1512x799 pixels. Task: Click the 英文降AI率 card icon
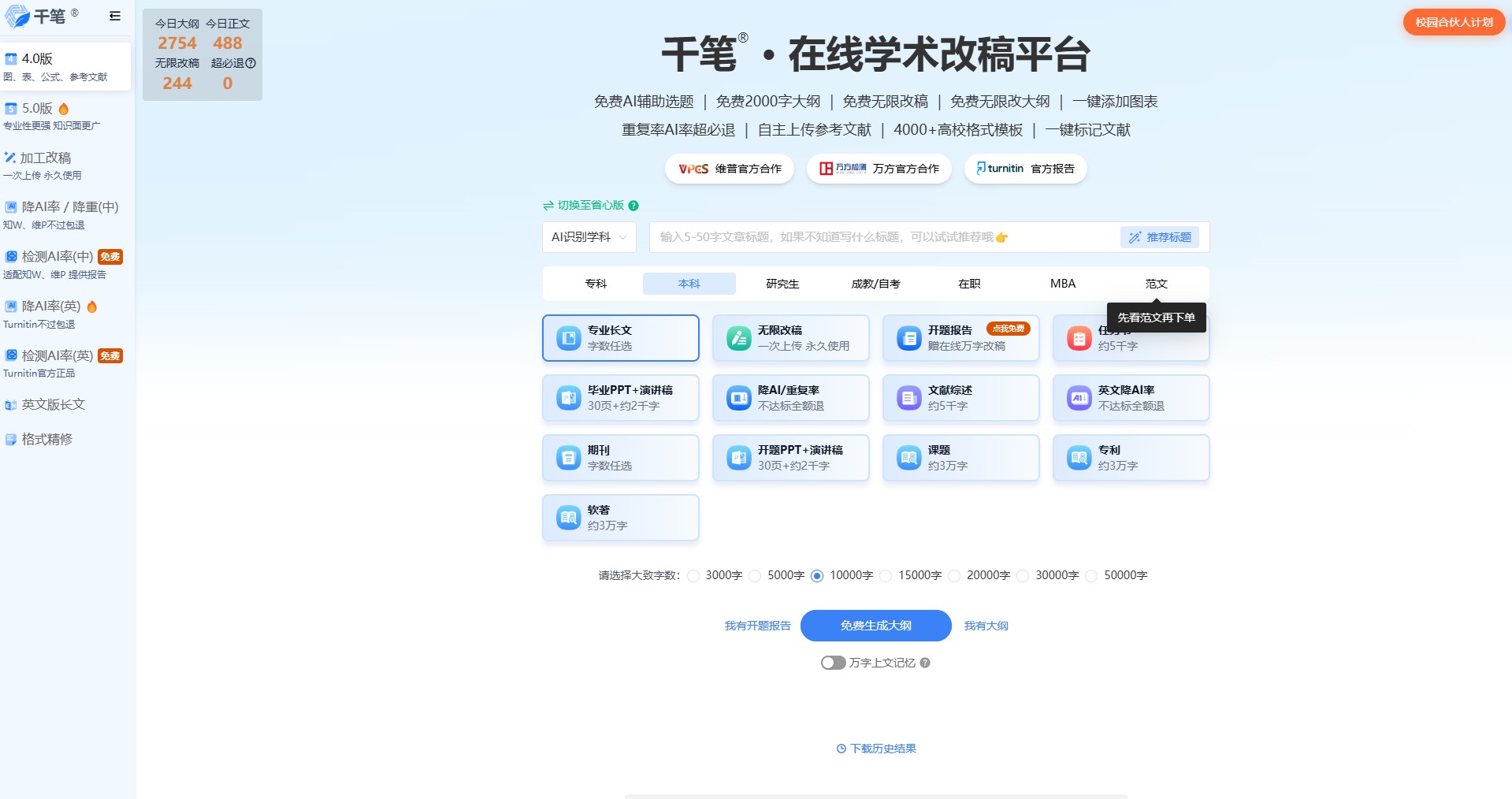point(1079,398)
